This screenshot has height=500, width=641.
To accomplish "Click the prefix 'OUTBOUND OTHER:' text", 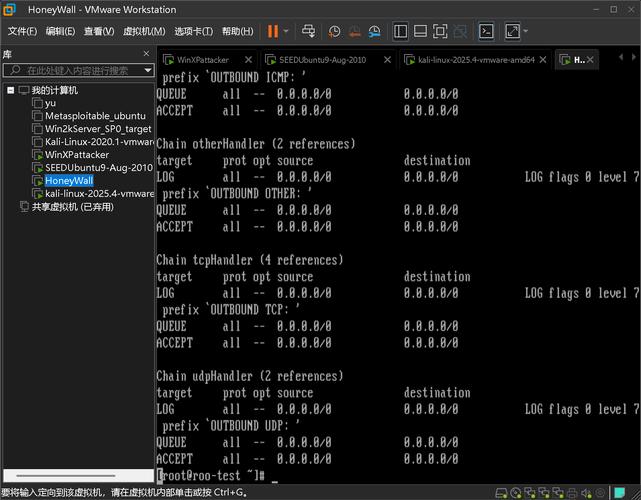I will click(237, 194).
